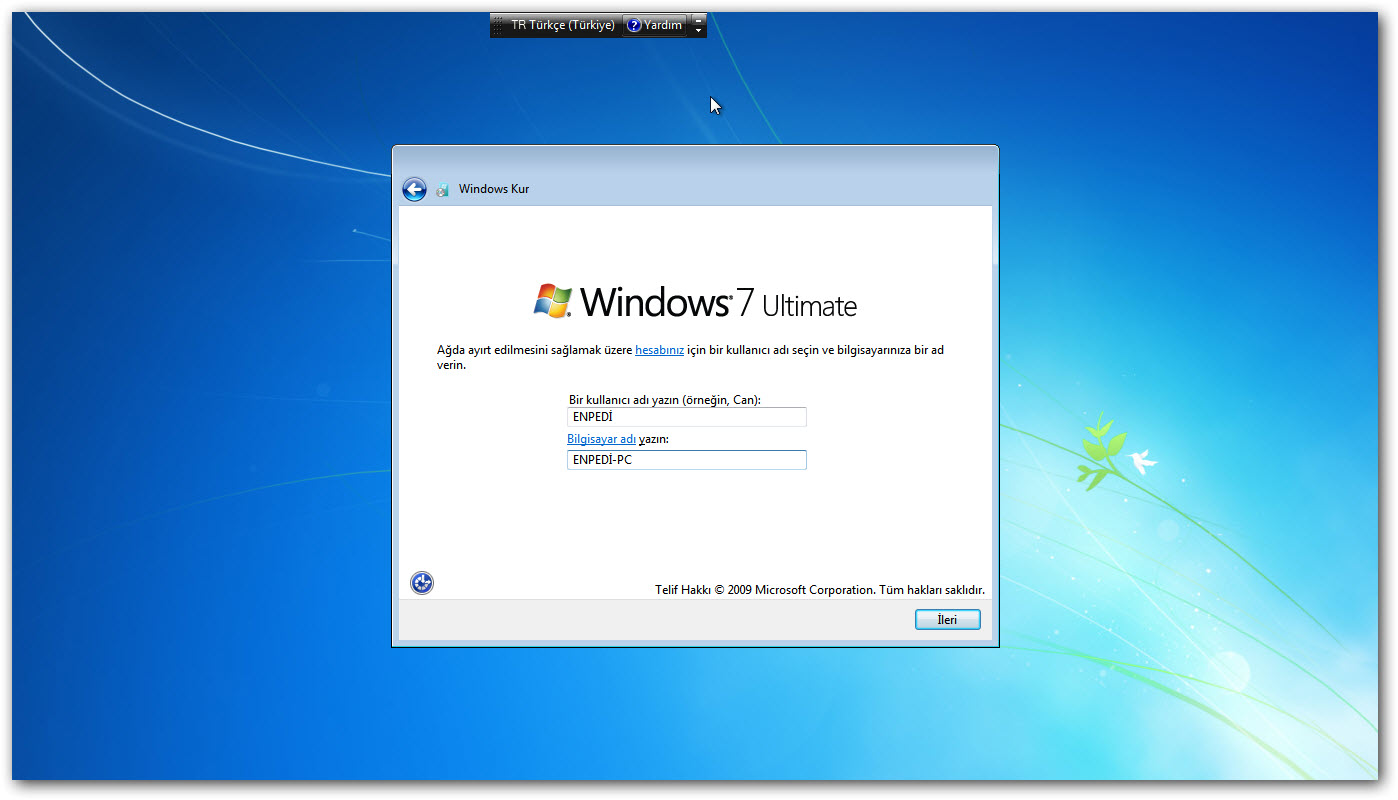Click the user name field containing ENPEDİ

[686, 417]
